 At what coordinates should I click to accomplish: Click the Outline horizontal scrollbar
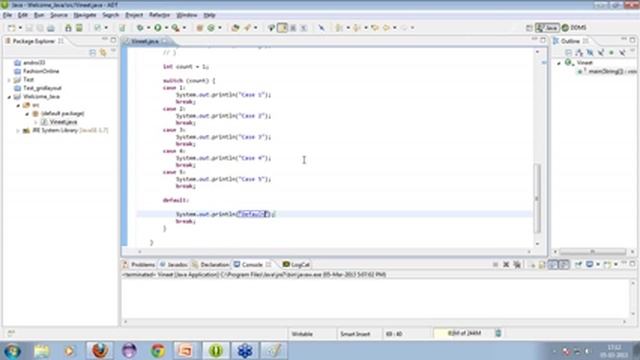(593, 251)
